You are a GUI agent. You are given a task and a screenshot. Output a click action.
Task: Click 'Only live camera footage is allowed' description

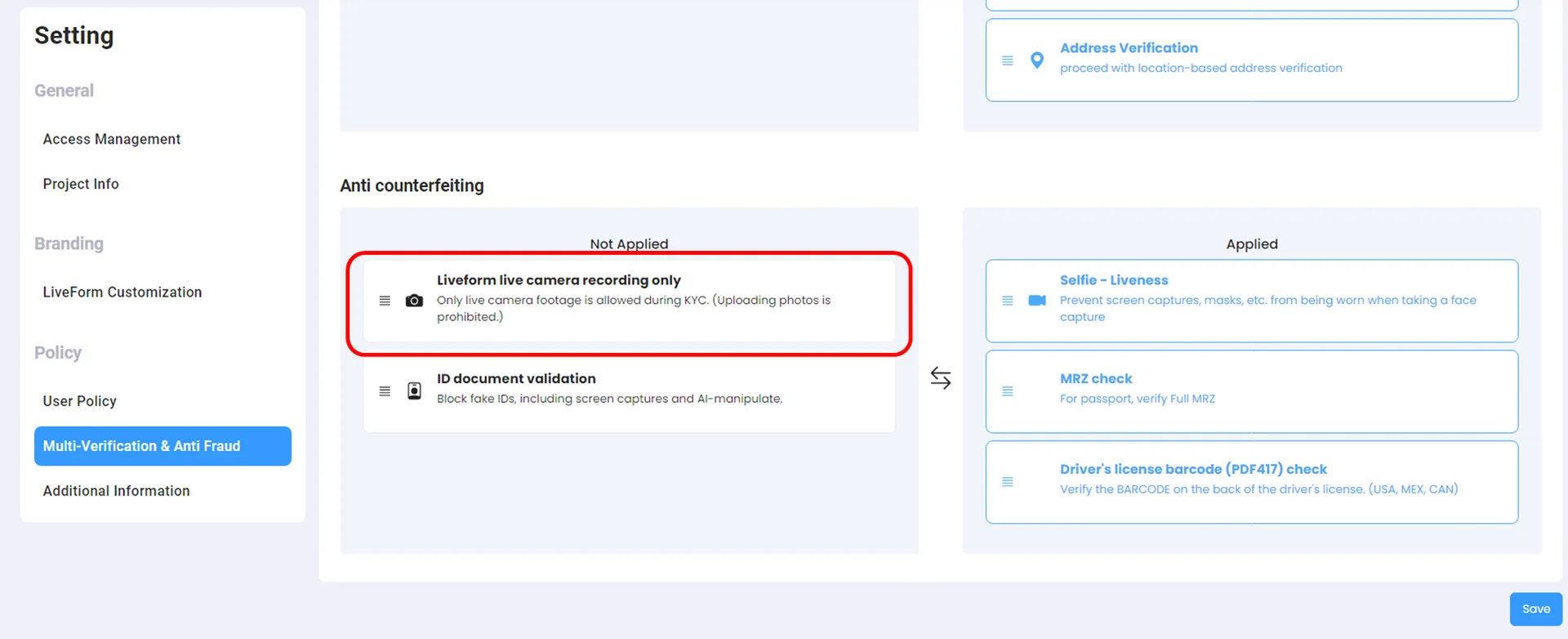coord(634,308)
